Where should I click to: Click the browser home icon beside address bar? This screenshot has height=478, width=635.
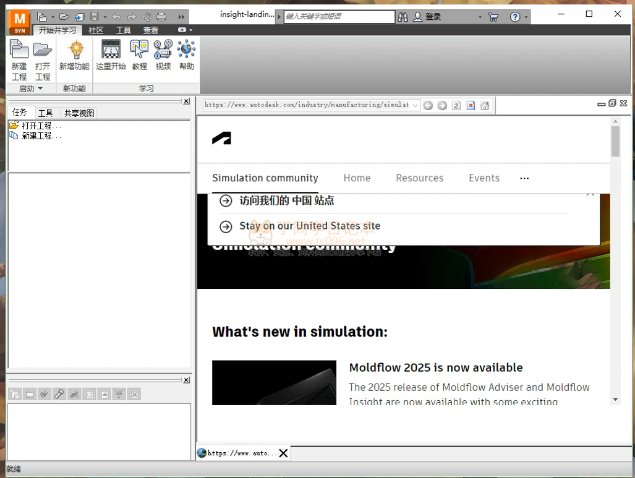coord(485,105)
